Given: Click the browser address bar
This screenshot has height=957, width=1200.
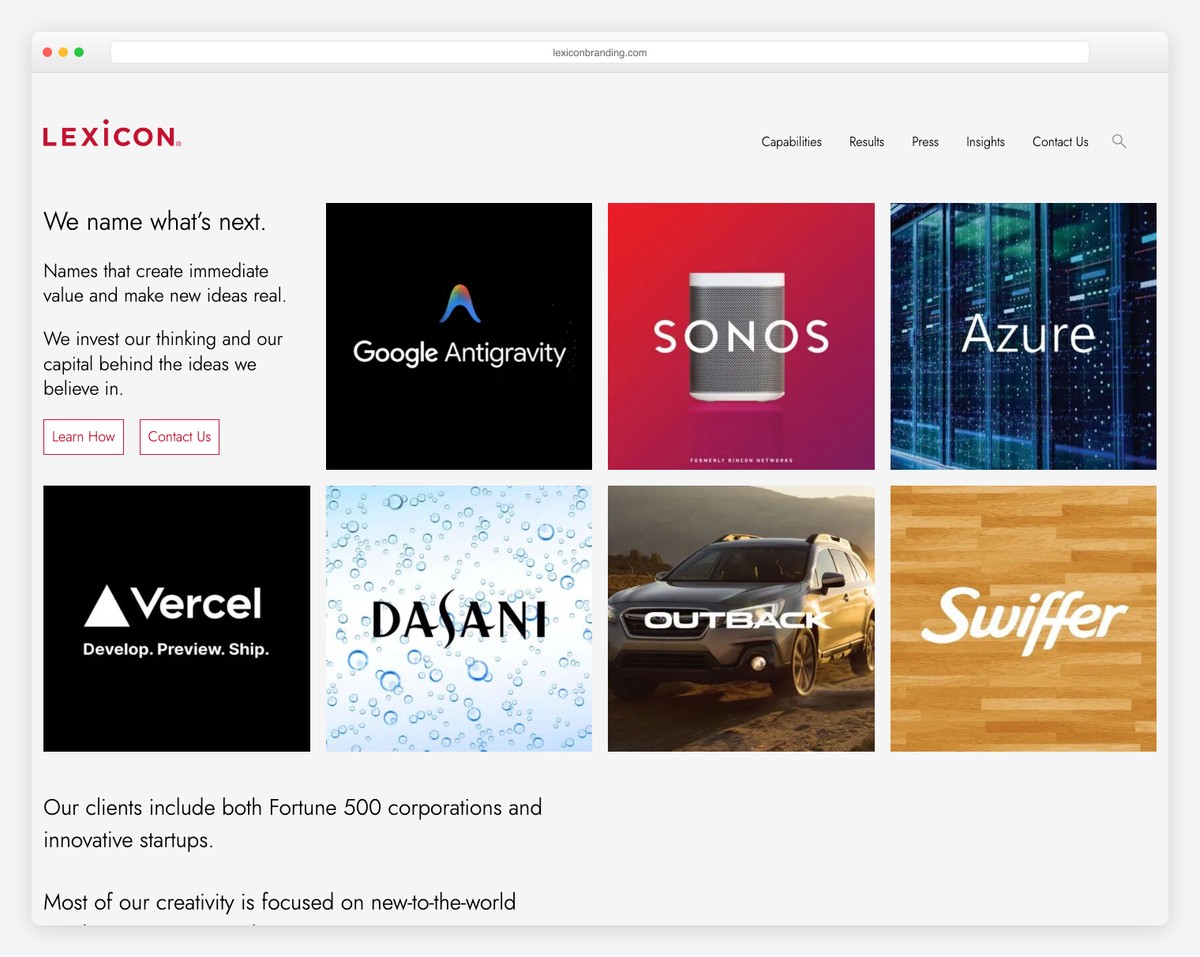Looking at the screenshot, I should 599,51.
